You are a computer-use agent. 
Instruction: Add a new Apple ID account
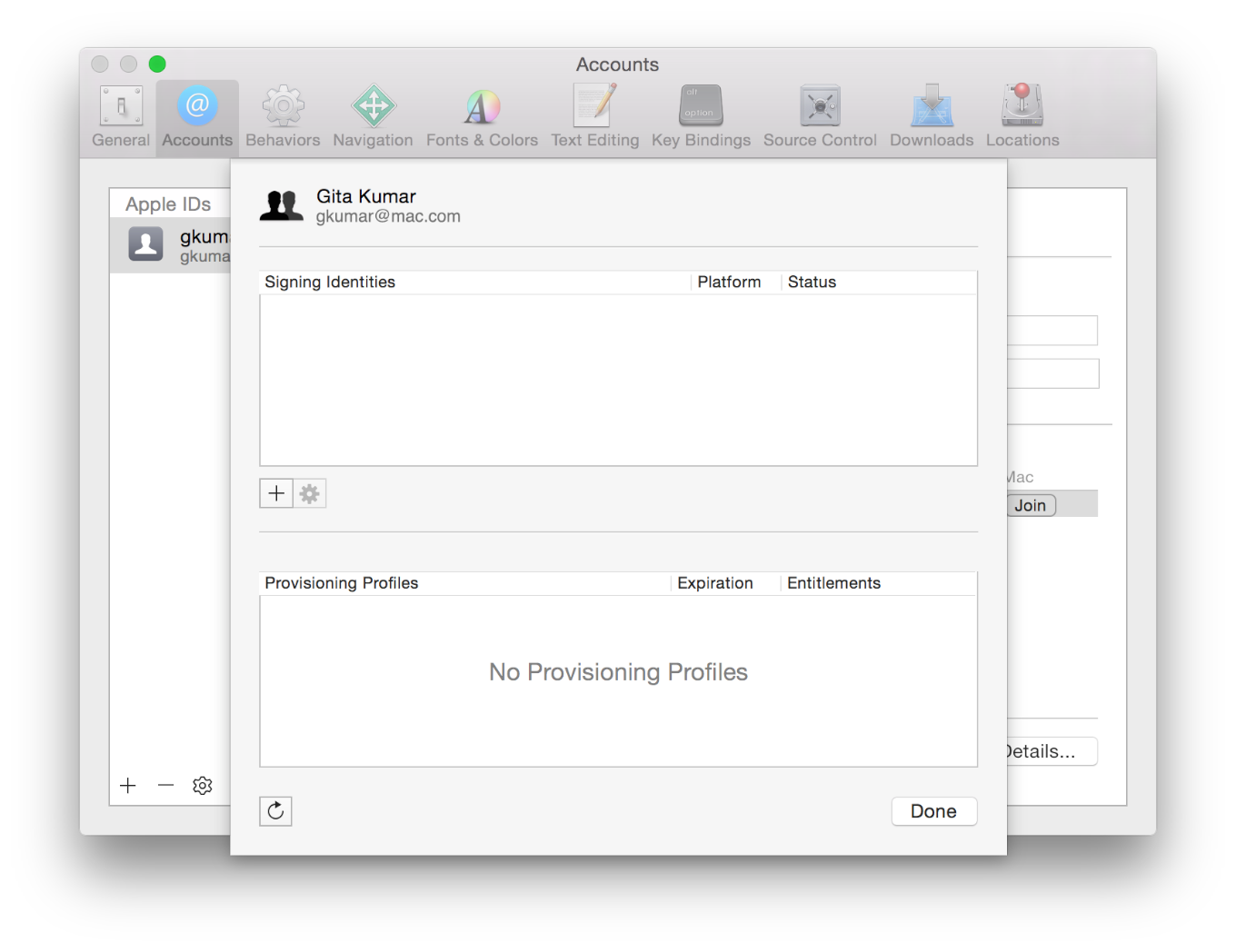click(128, 786)
